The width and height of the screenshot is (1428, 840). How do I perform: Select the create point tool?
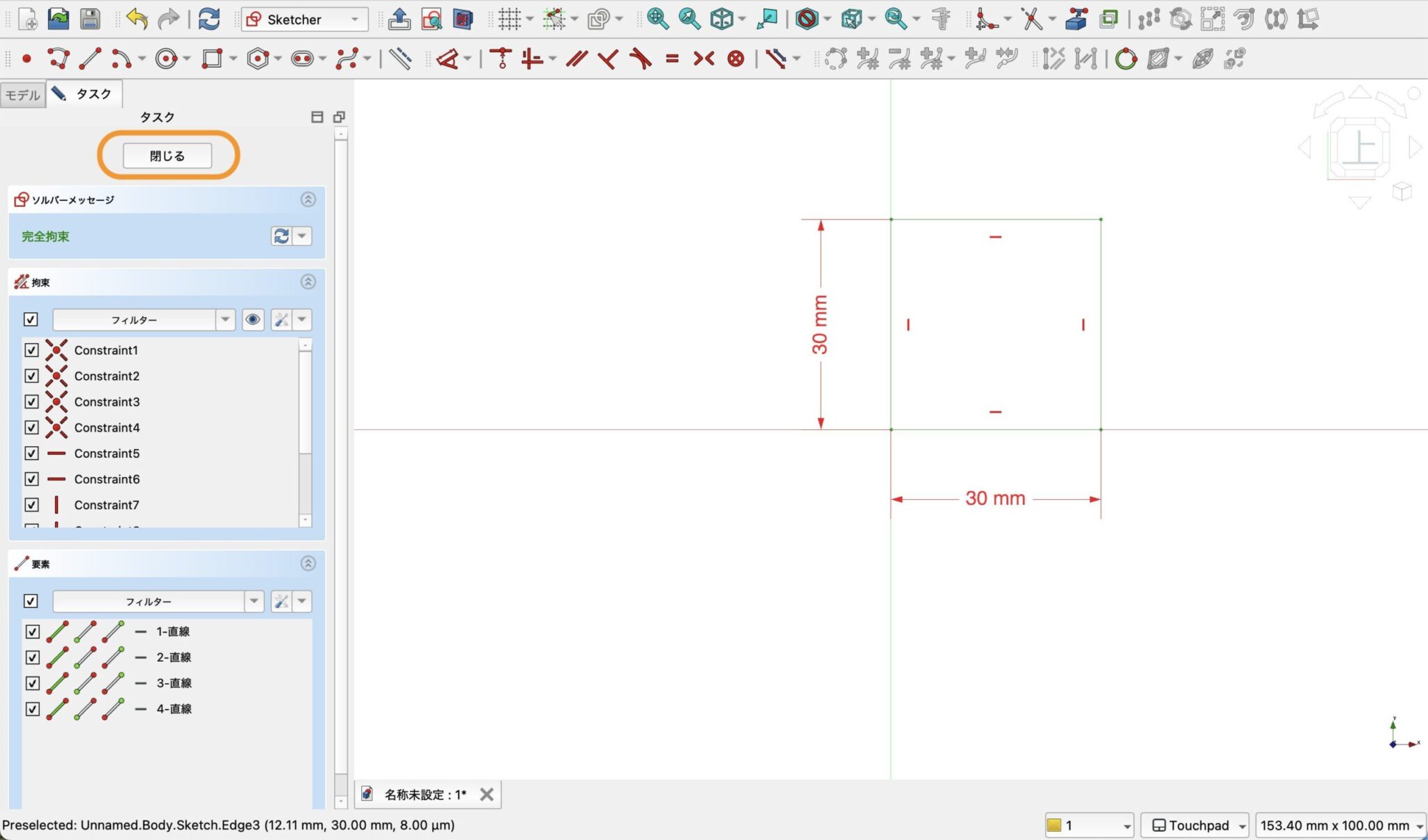point(26,59)
